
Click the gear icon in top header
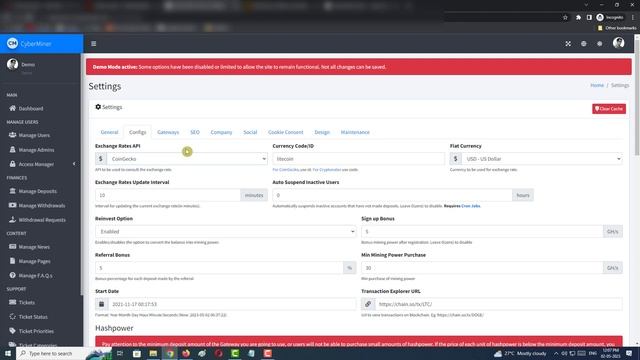point(600,44)
